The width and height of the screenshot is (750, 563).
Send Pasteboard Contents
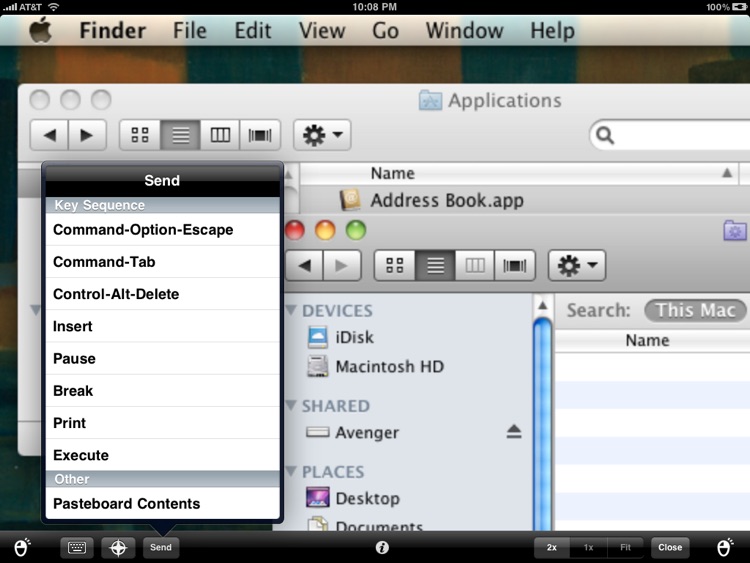coord(163,503)
